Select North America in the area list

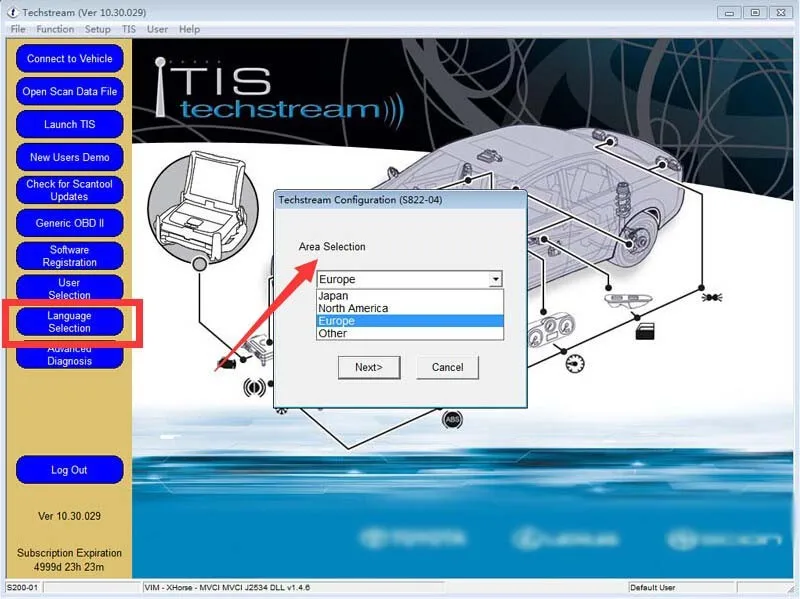410,308
